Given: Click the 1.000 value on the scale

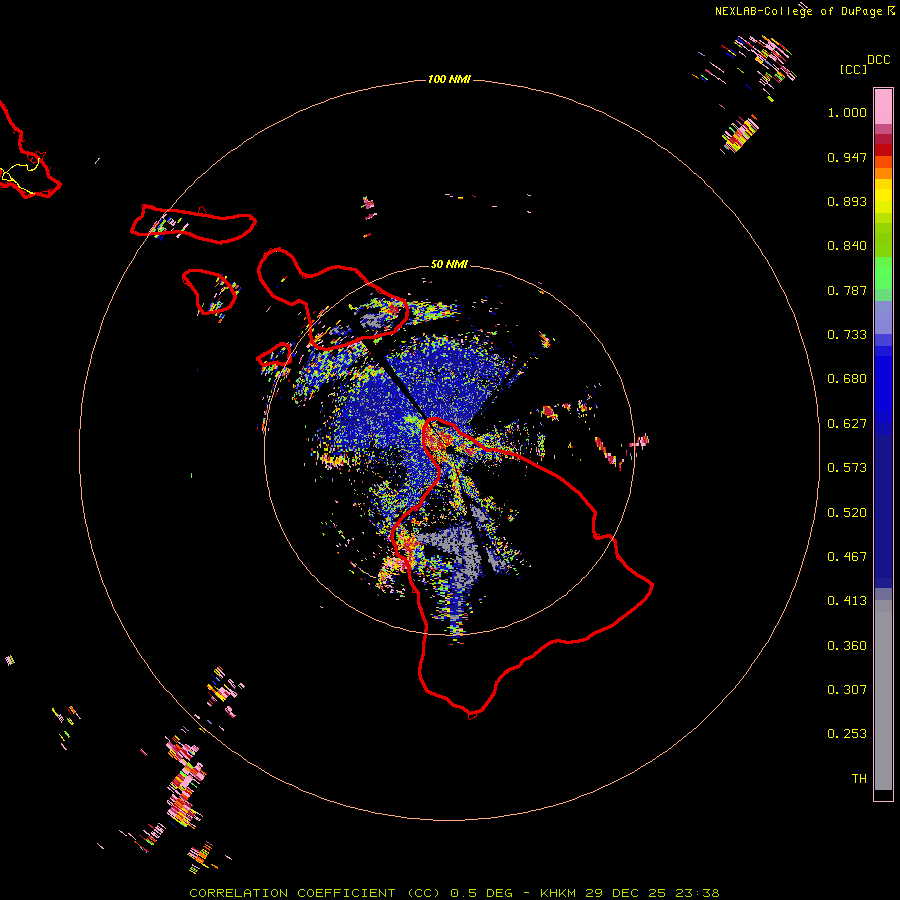Looking at the screenshot, I should click(x=847, y=112).
